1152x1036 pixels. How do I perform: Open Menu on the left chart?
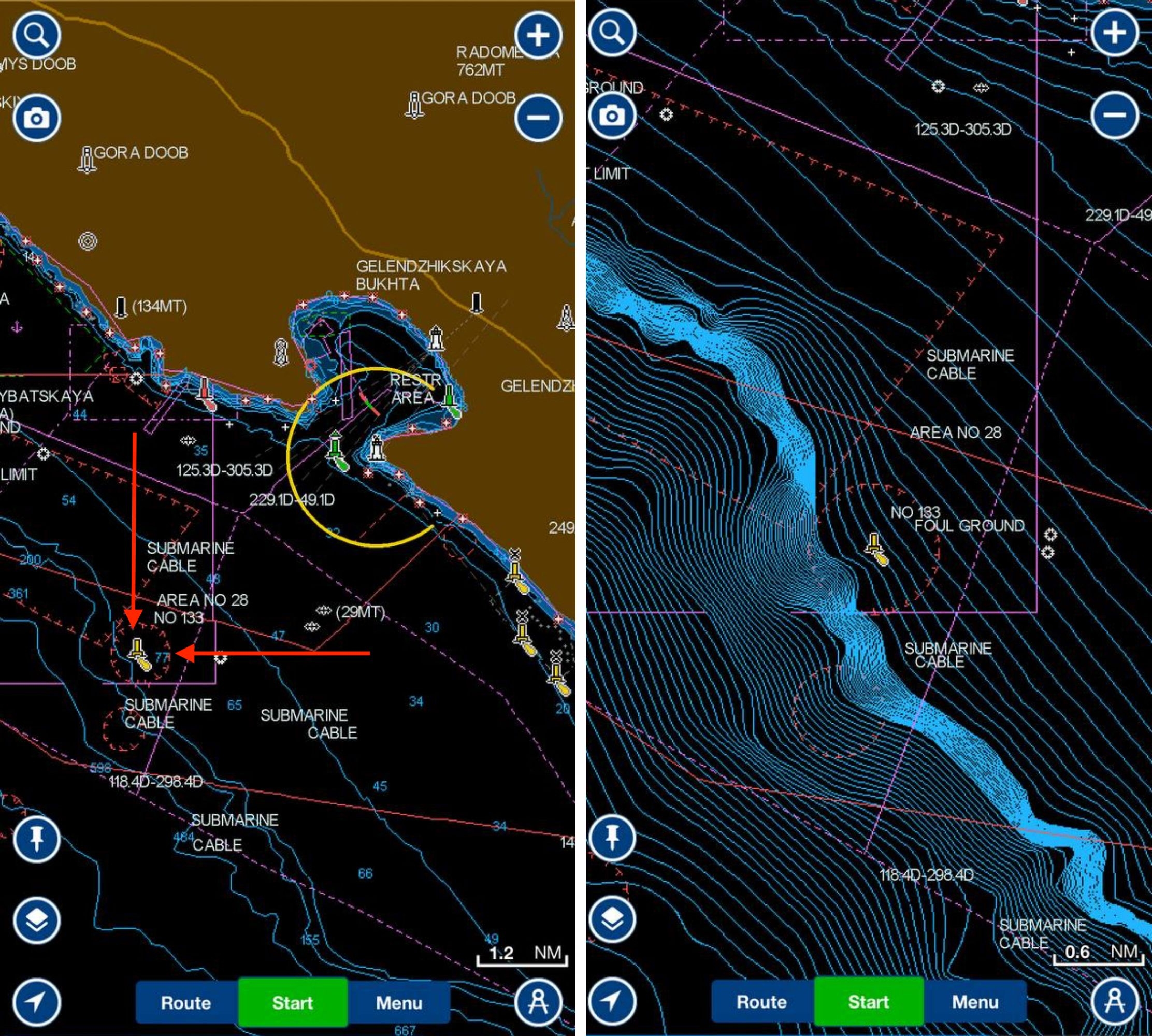(399, 1002)
